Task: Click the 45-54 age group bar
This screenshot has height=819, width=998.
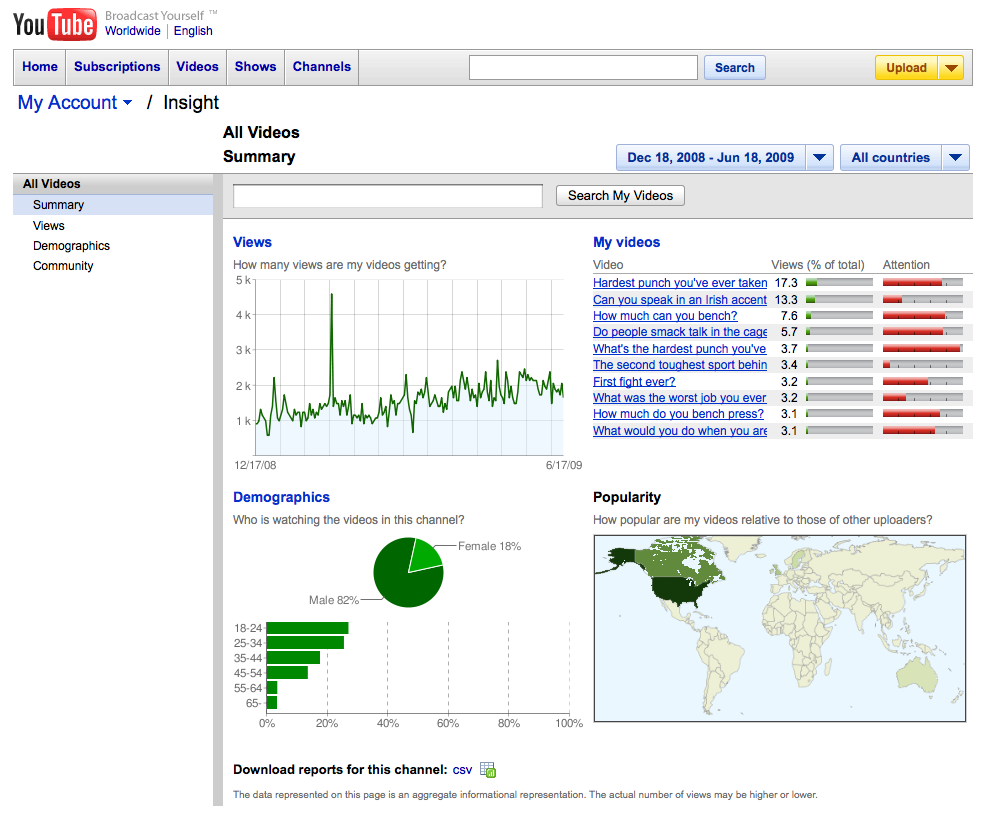Action: coord(287,673)
